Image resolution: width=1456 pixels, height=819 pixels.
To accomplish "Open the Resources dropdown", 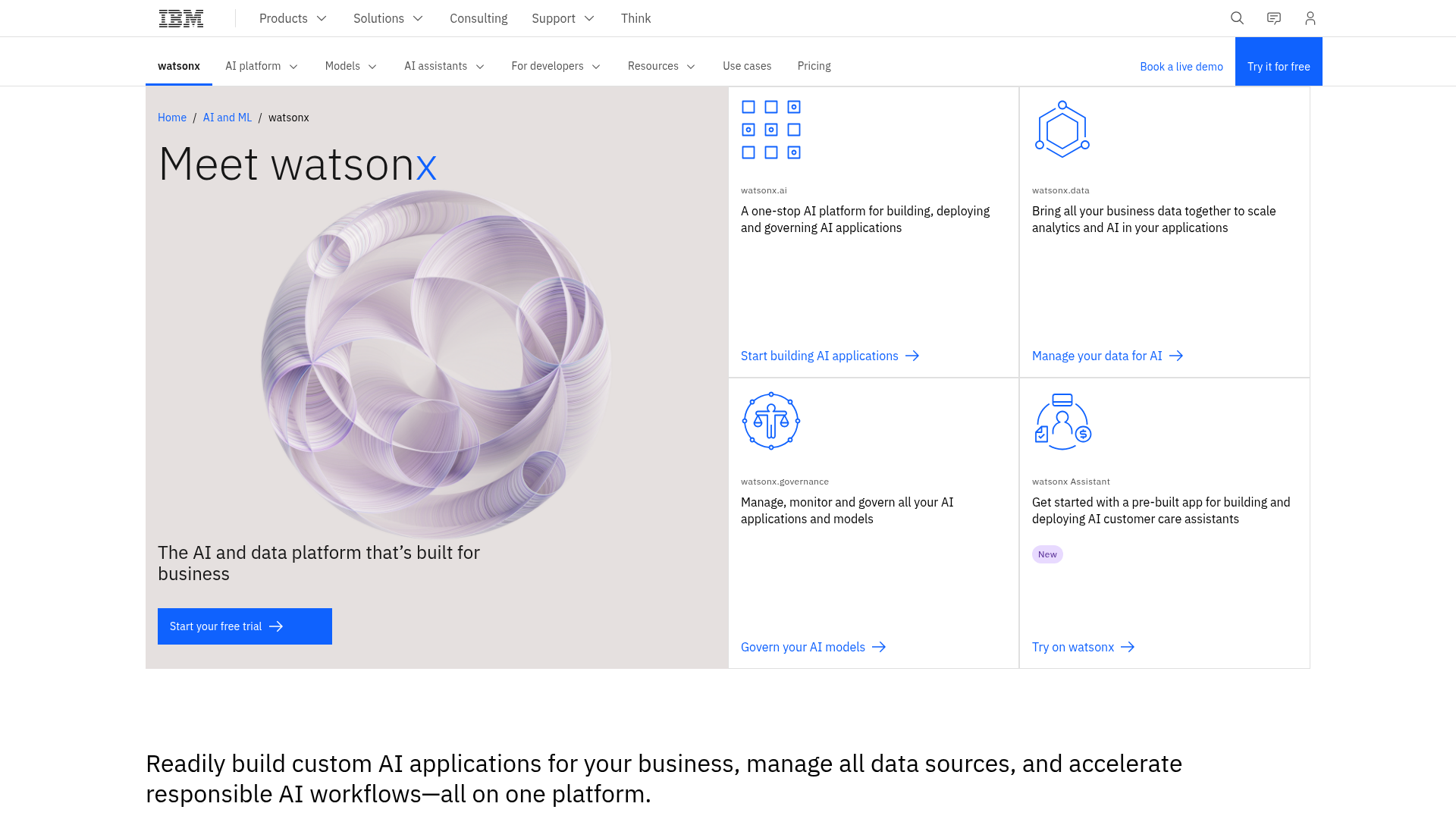I will point(661,66).
